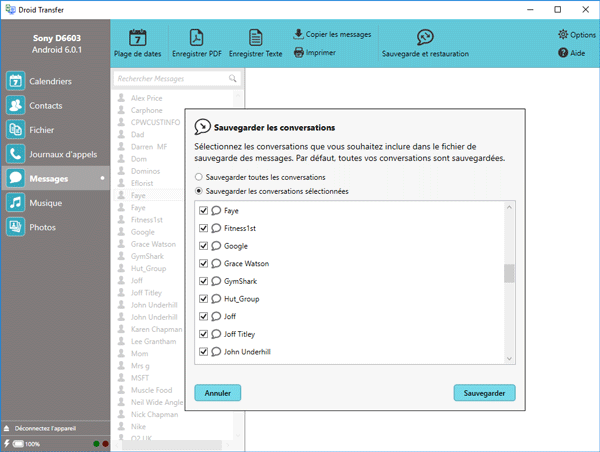Screen dimensions: 600x452
Task: Select Nike in the message list
Action: [138, 426]
